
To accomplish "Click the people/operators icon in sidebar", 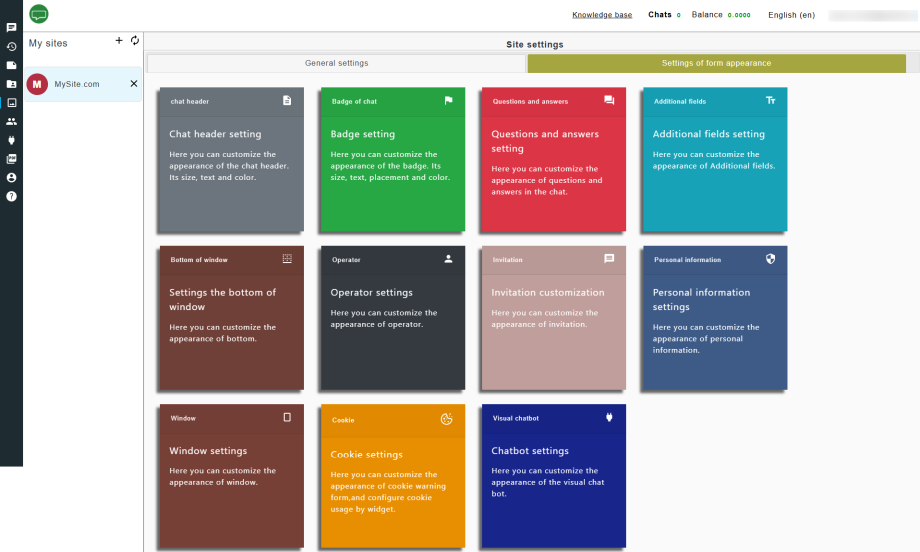I will click(11, 121).
